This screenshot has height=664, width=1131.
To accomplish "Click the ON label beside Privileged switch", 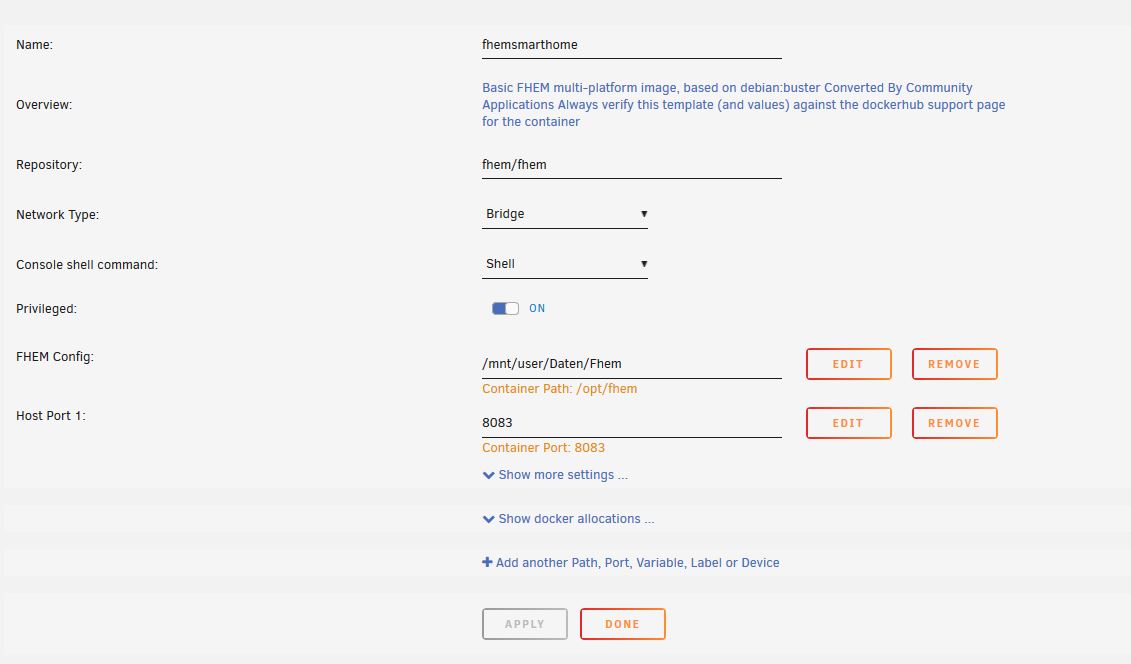I will [537, 309].
